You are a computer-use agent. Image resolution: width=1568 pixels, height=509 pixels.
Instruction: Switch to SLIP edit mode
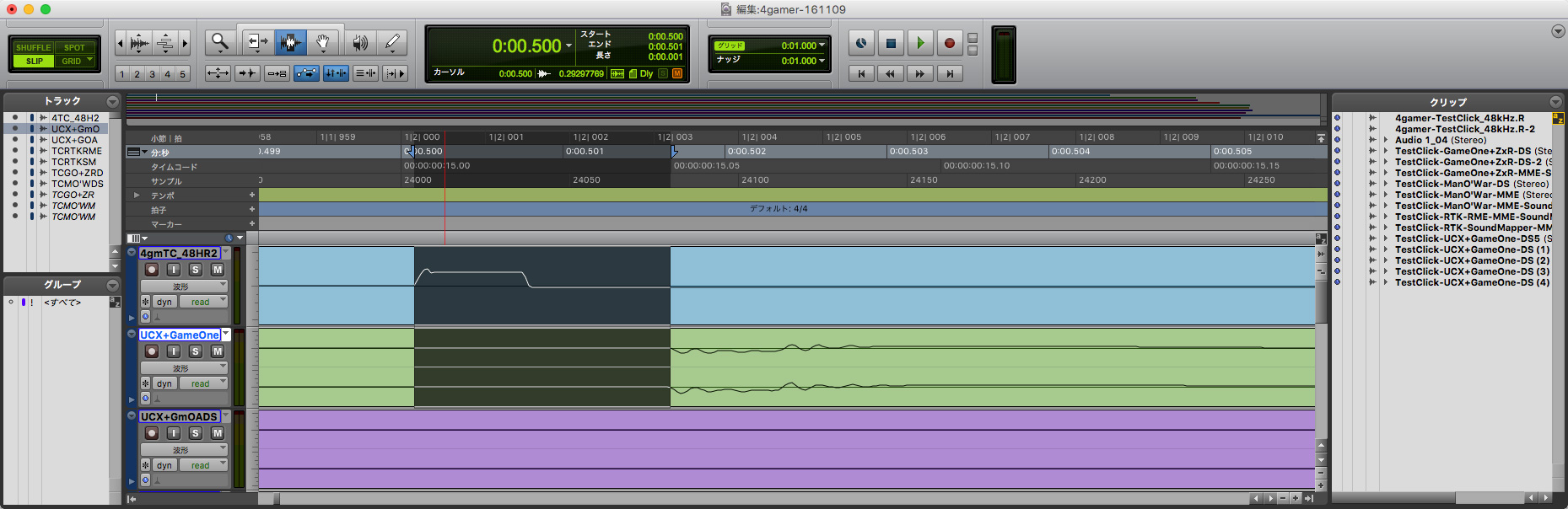34,61
